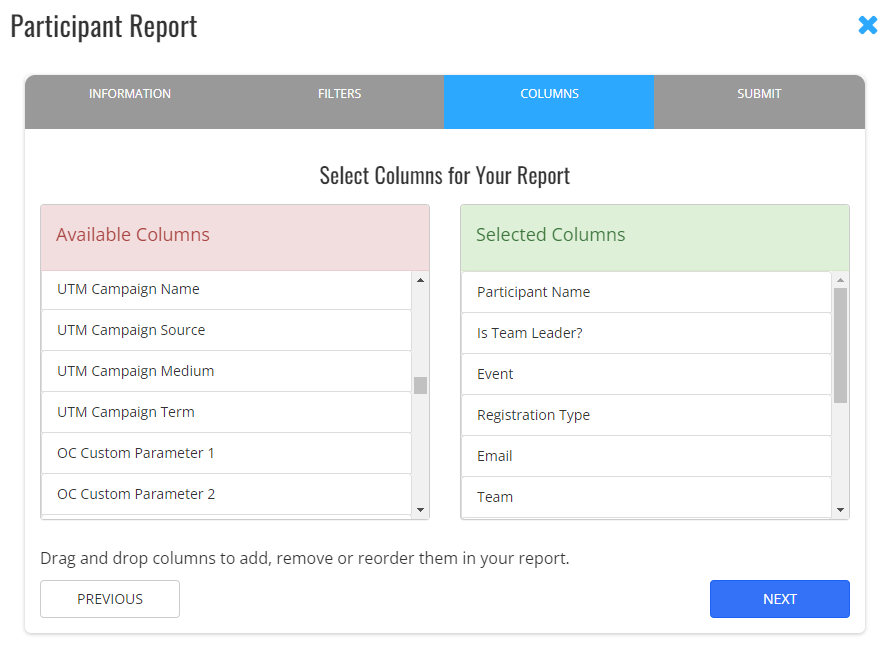
Task: Open the Filters tab
Action: pyautogui.click(x=339, y=94)
